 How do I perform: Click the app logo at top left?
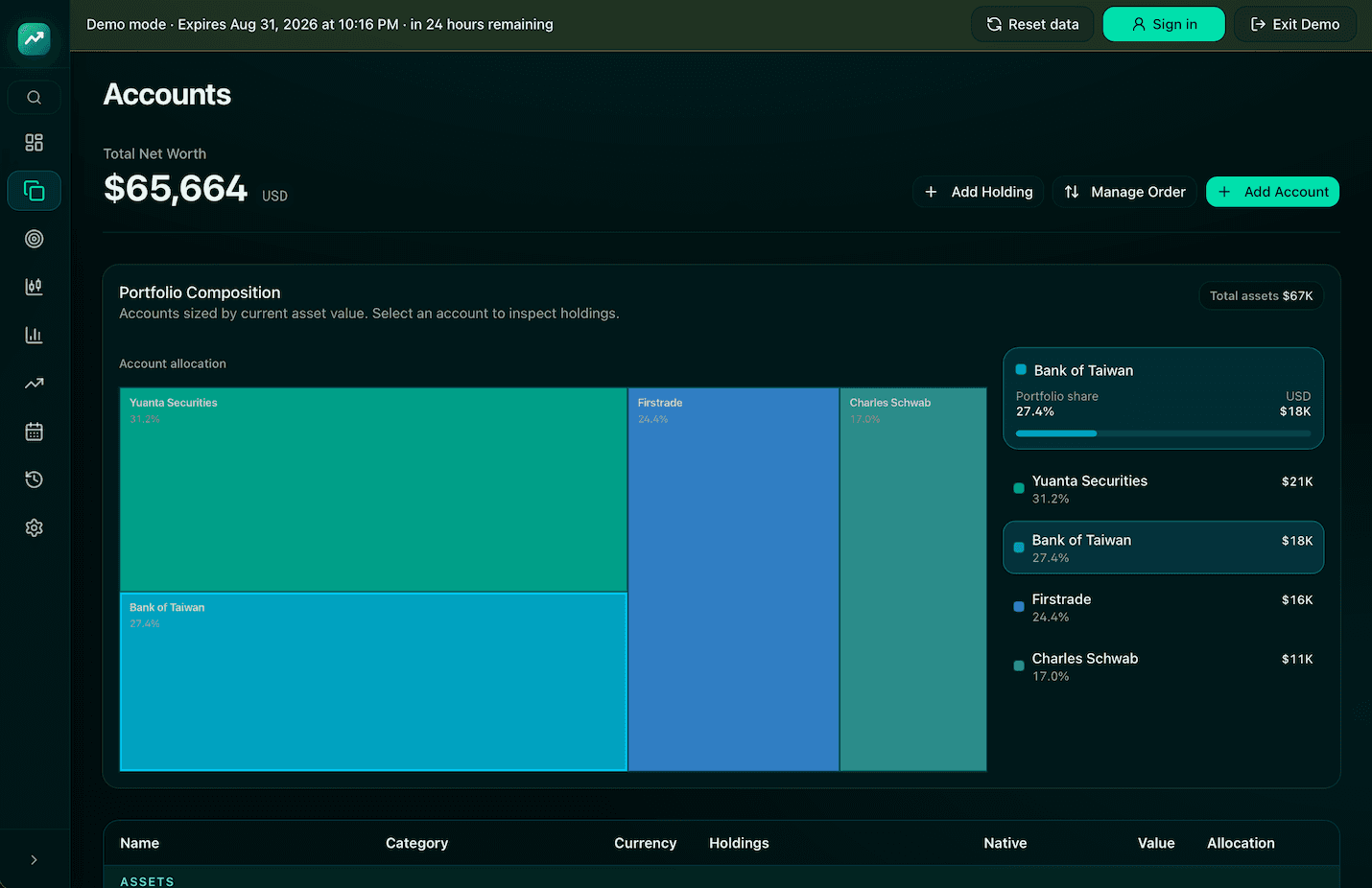coord(34,38)
